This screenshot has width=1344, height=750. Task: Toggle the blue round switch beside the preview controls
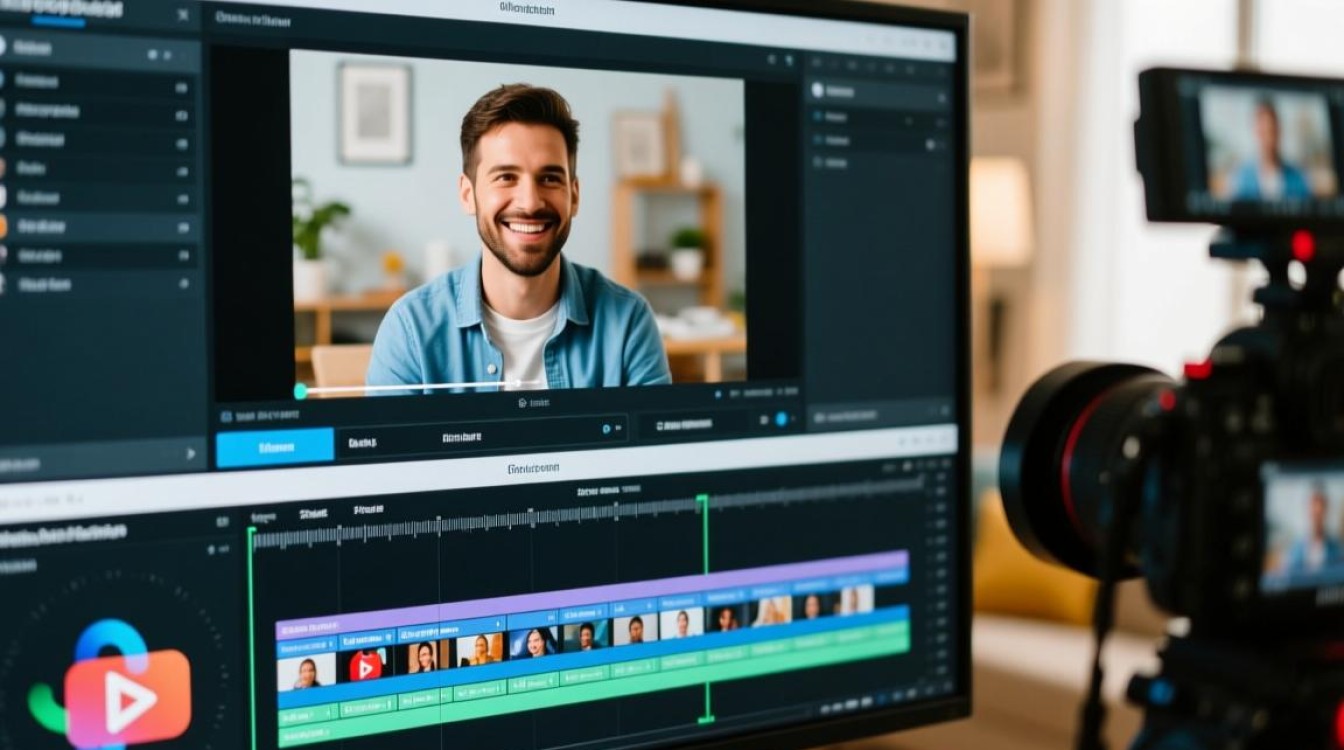click(x=781, y=419)
